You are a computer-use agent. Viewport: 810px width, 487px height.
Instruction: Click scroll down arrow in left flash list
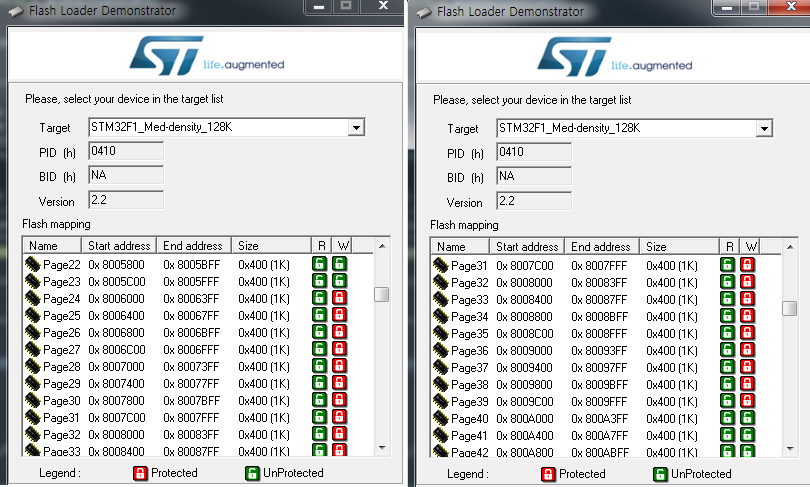382,448
